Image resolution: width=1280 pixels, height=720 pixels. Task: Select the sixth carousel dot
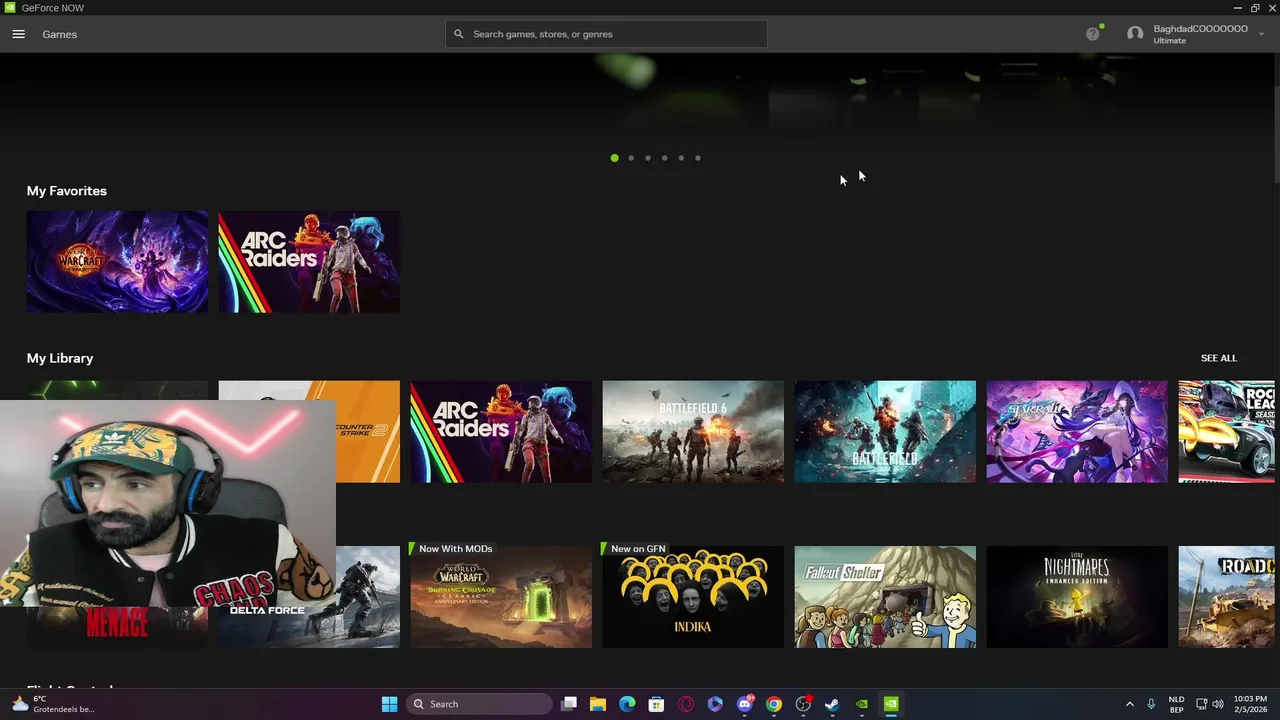(x=698, y=158)
